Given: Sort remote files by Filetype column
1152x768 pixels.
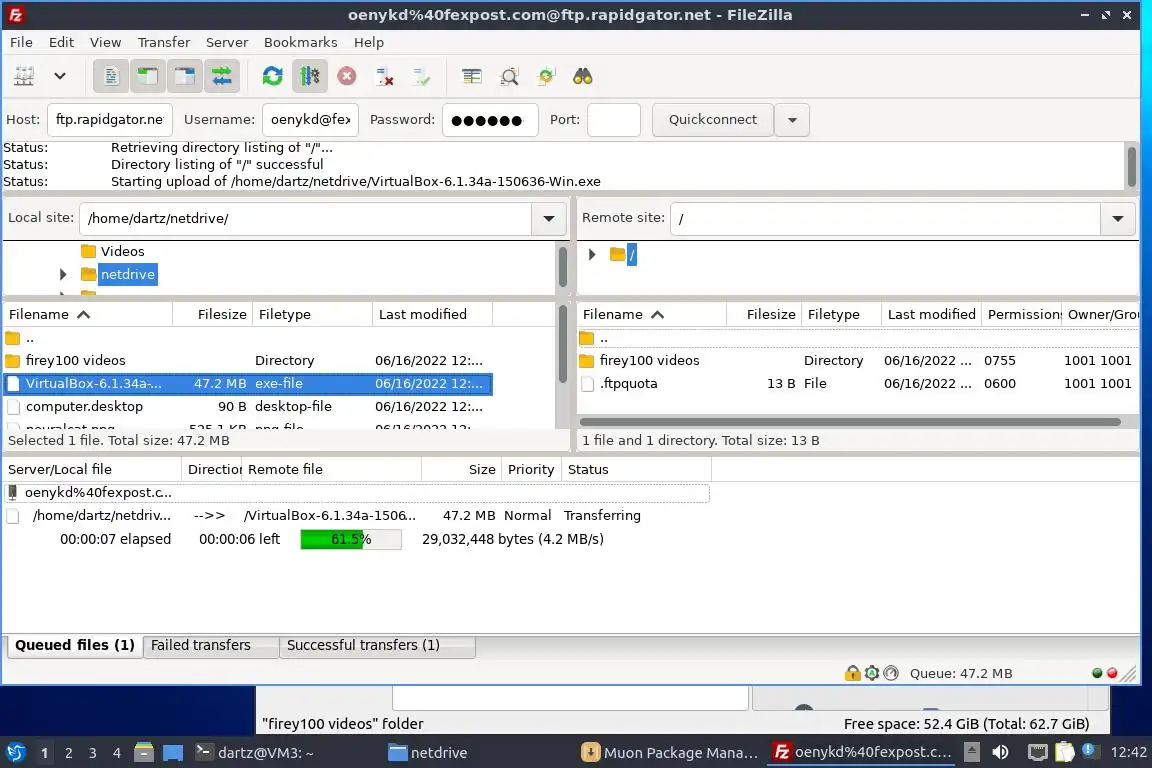Looking at the screenshot, I should pyautogui.click(x=841, y=315).
